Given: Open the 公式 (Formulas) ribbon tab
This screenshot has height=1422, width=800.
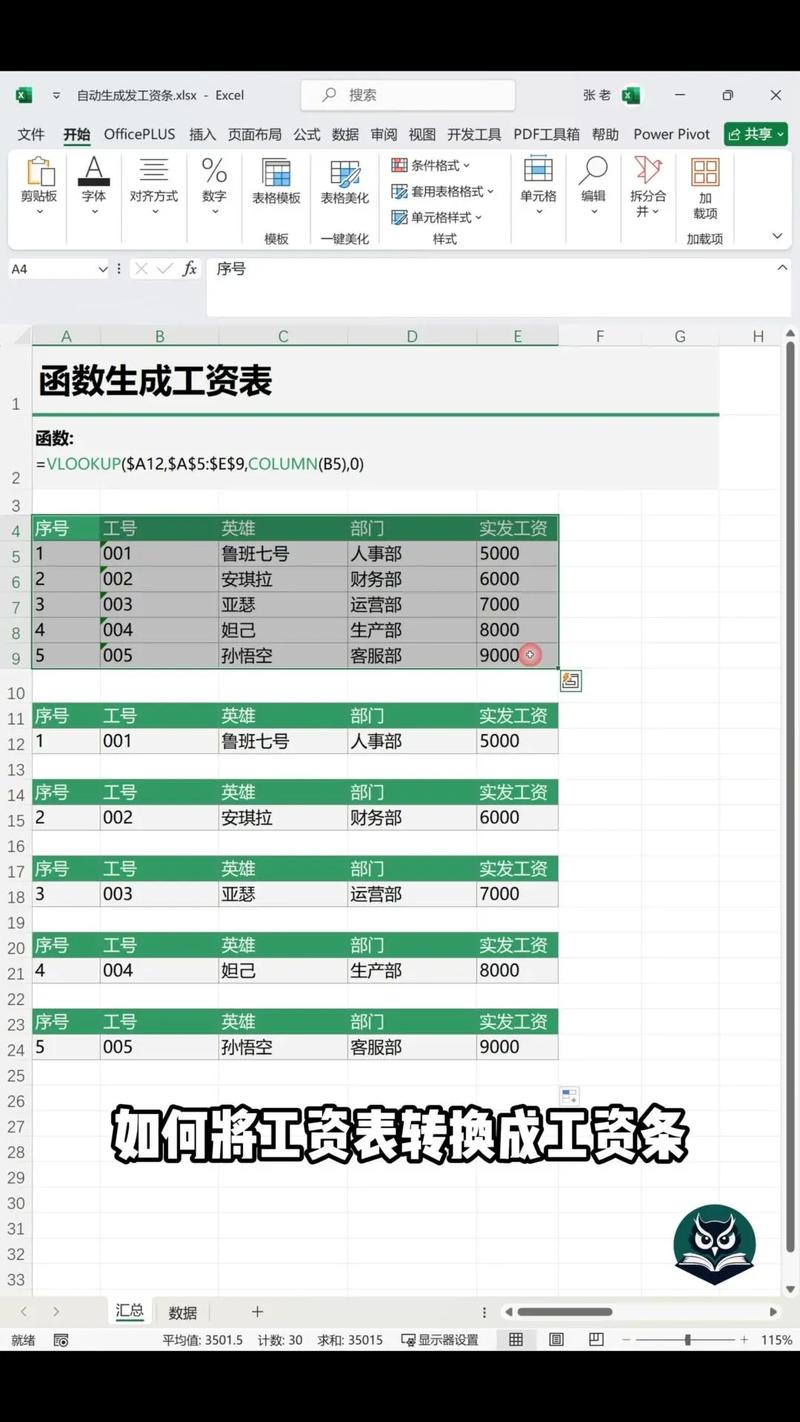Looking at the screenshot, I should point(306,133).
